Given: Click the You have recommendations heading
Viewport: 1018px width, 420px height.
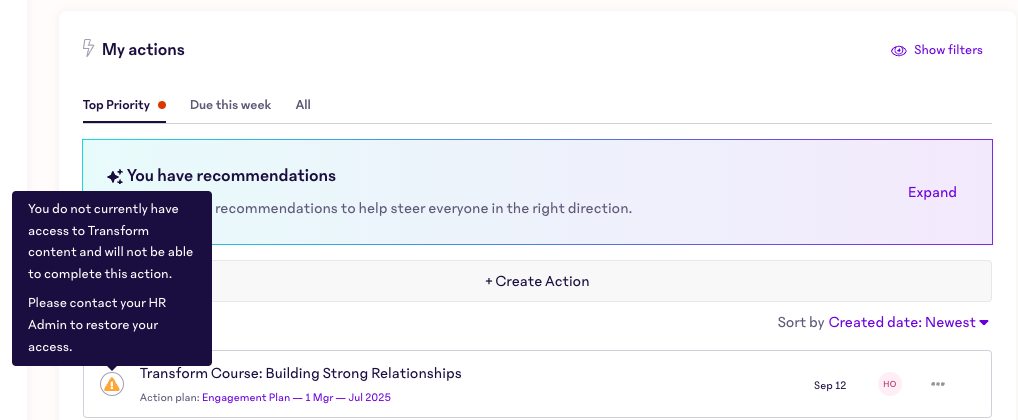Looking at the screenshot, I should click(x=231, y=175).
